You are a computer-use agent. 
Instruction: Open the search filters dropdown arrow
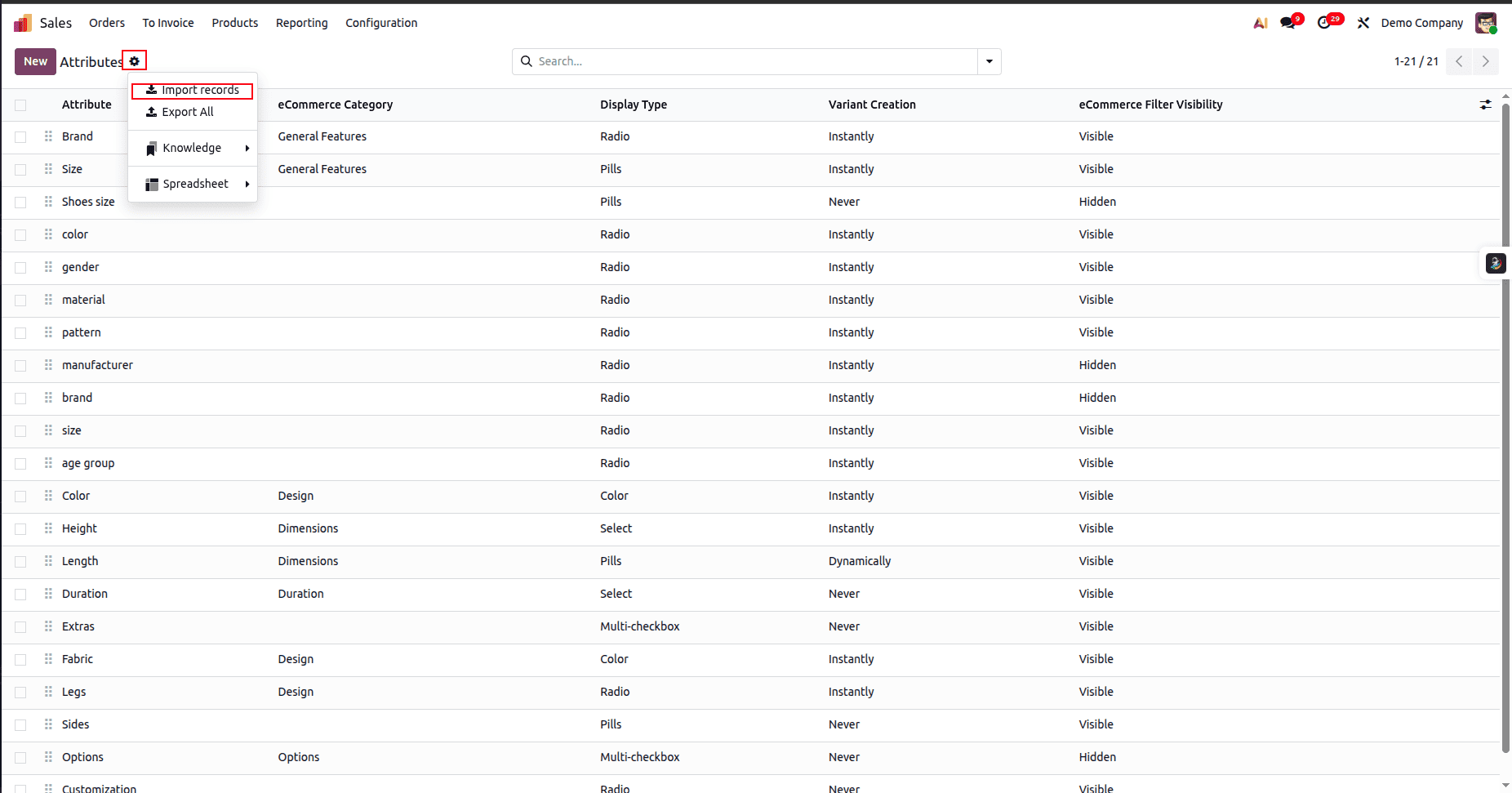(989, 61)
